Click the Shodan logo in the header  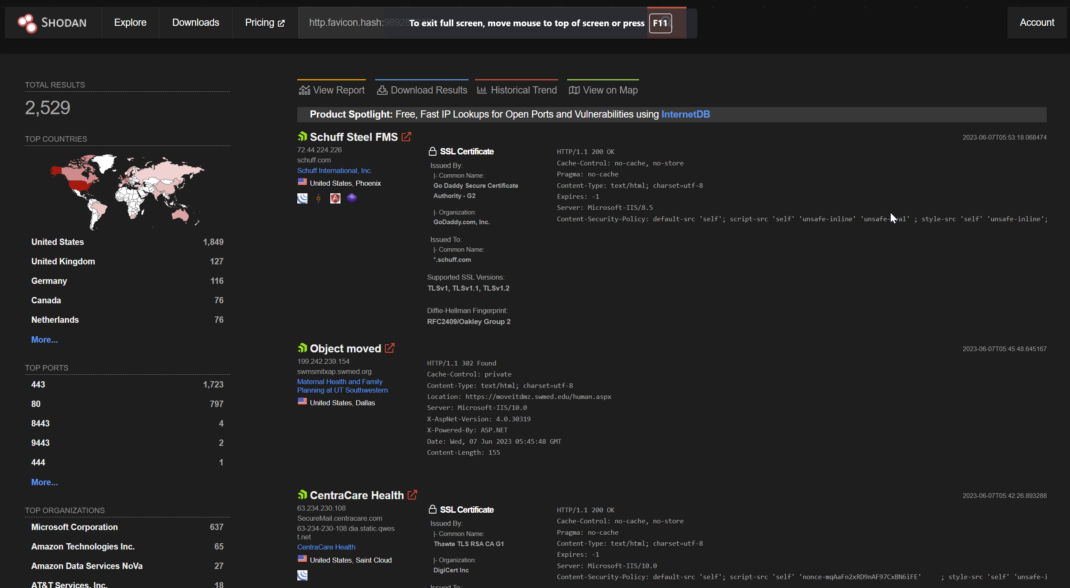point(53,23)
